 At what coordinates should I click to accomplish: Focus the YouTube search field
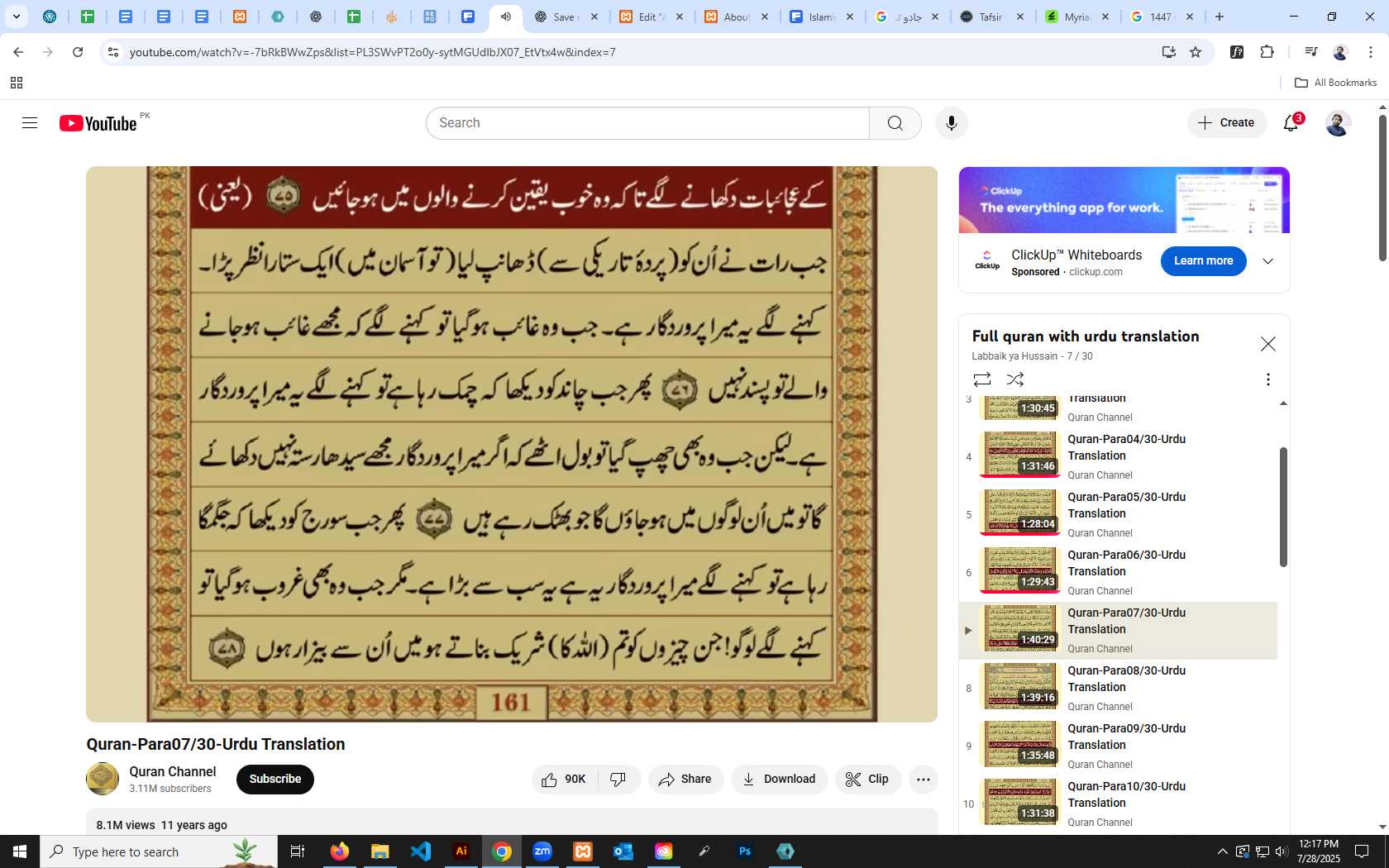647,123
